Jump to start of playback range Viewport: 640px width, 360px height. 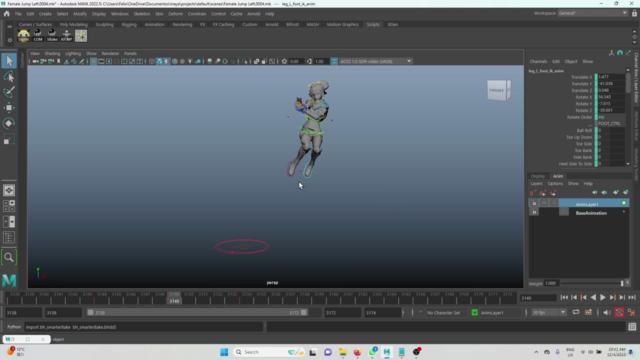point(564,298)
